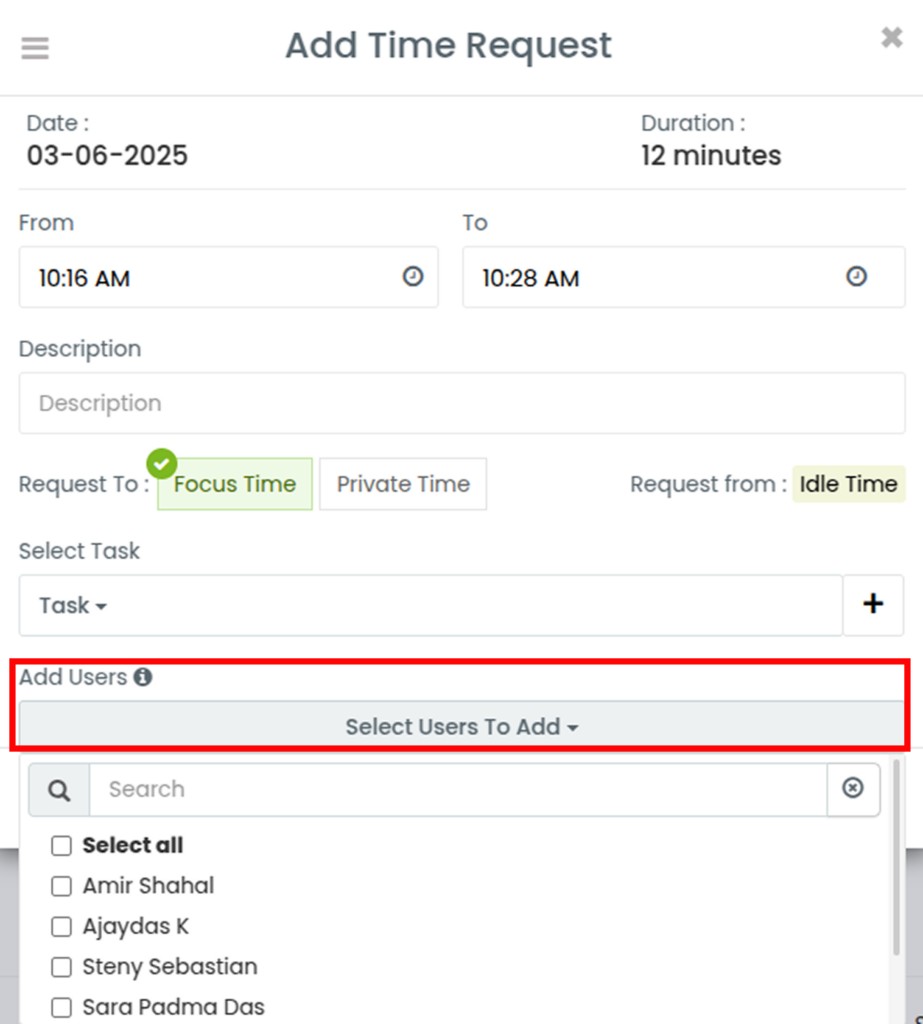The image size is (923, 1024).
Task: Select the Focus Time option
Action: 235,484
